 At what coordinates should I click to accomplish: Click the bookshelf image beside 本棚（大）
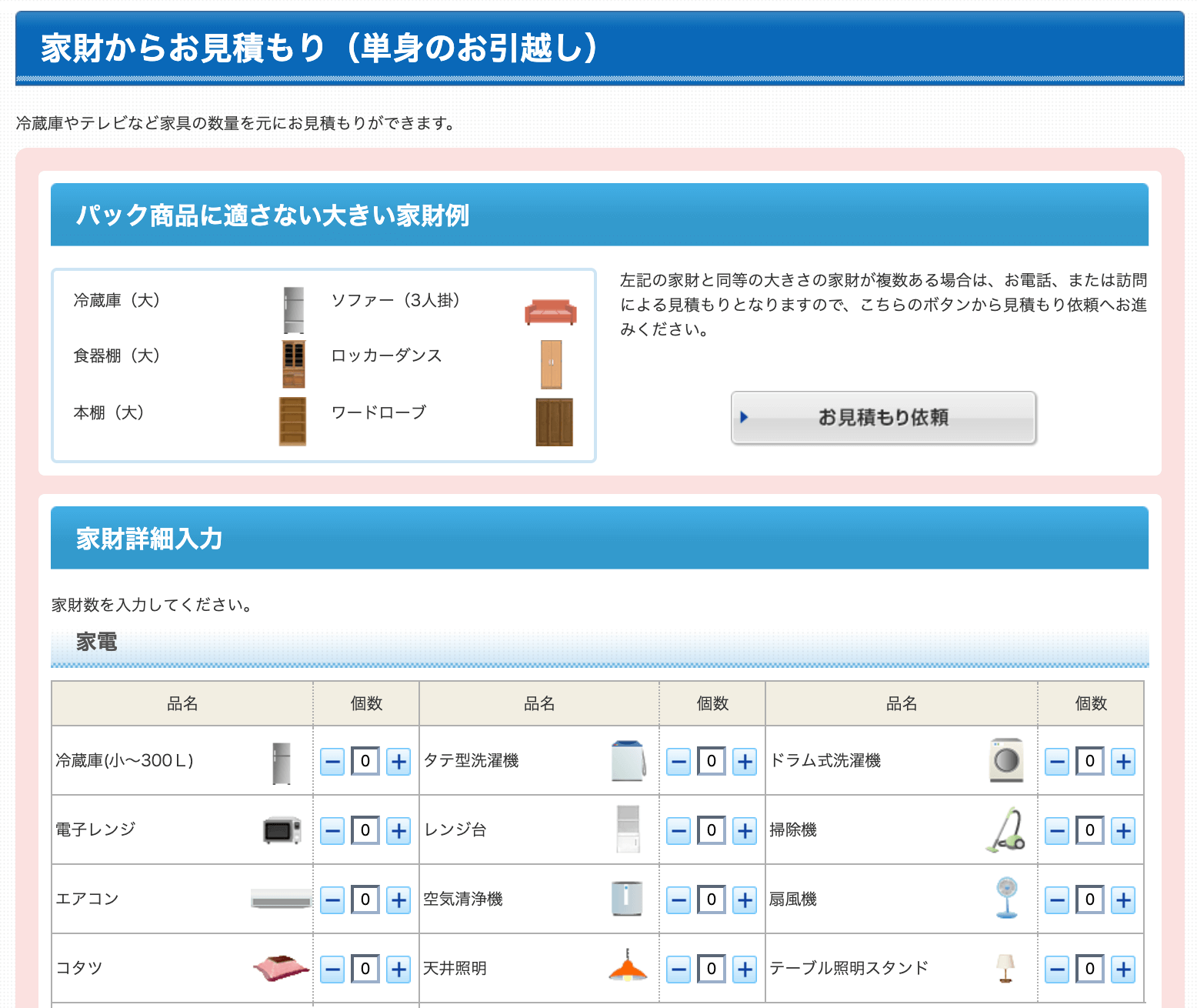coord(292,421)
